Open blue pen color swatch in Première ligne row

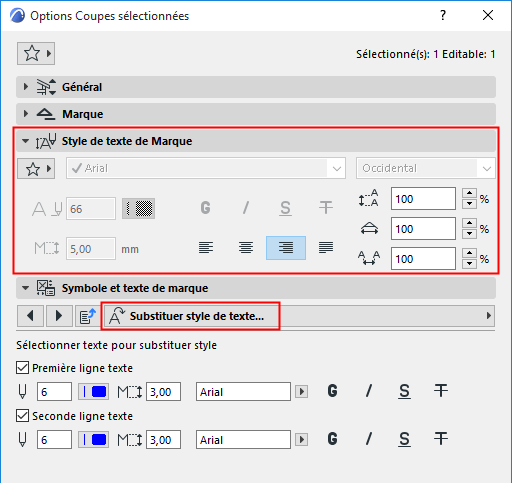tap(94, 391)
